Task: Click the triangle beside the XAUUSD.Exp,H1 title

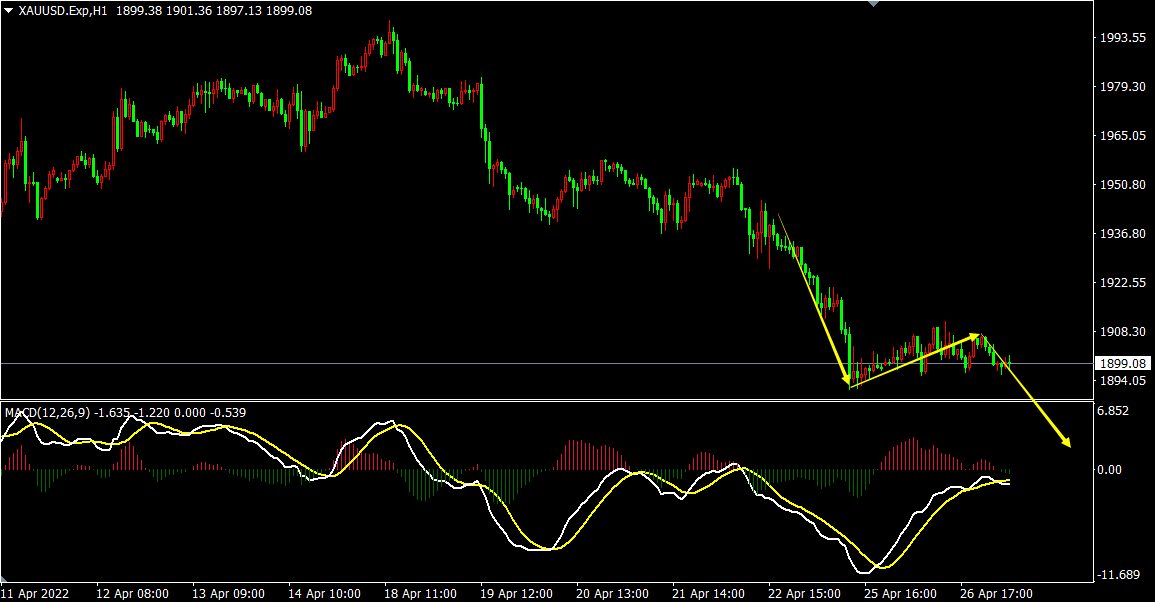Action: click(9, 10)
